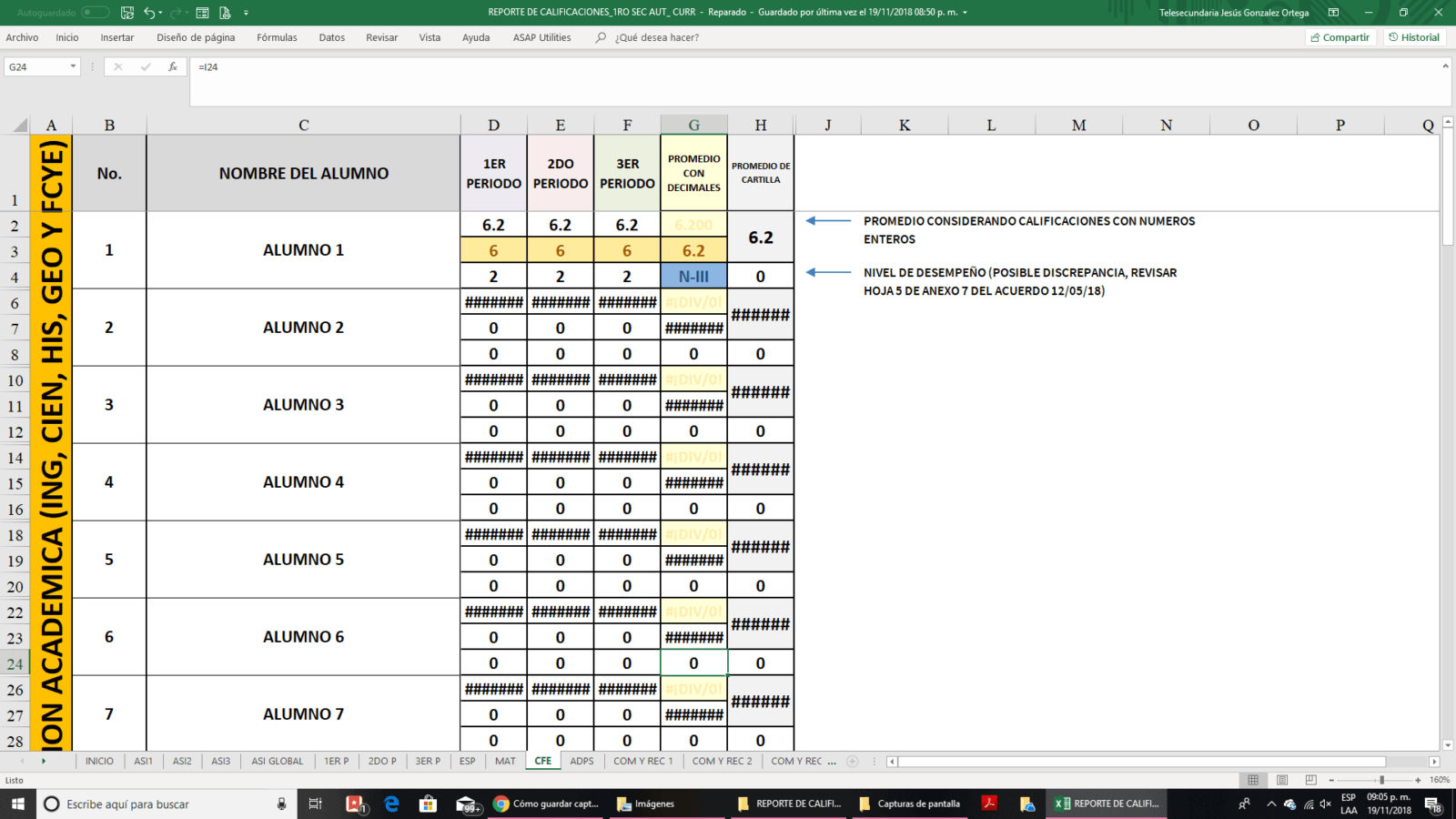This screenshot has width=1456, height=819.
Task: Click the Insert Function fx icon
Action: (x=173, y=66)
